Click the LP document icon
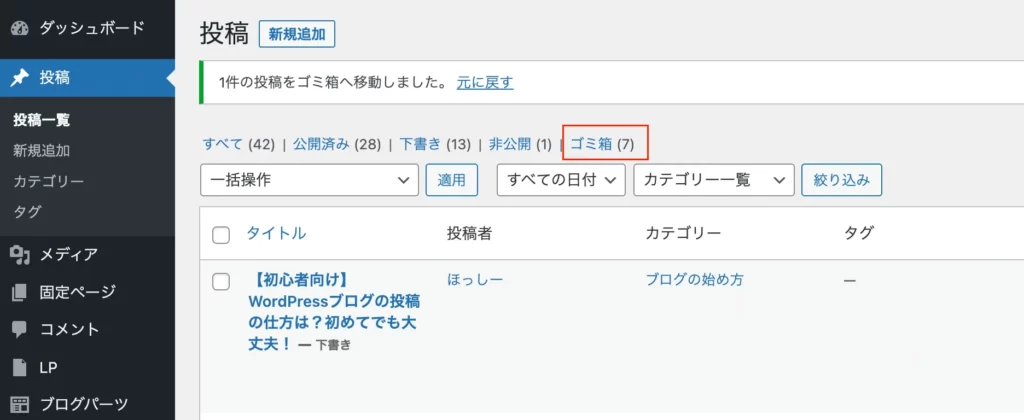Screen dimensions: 1024x420 point(20,367)
